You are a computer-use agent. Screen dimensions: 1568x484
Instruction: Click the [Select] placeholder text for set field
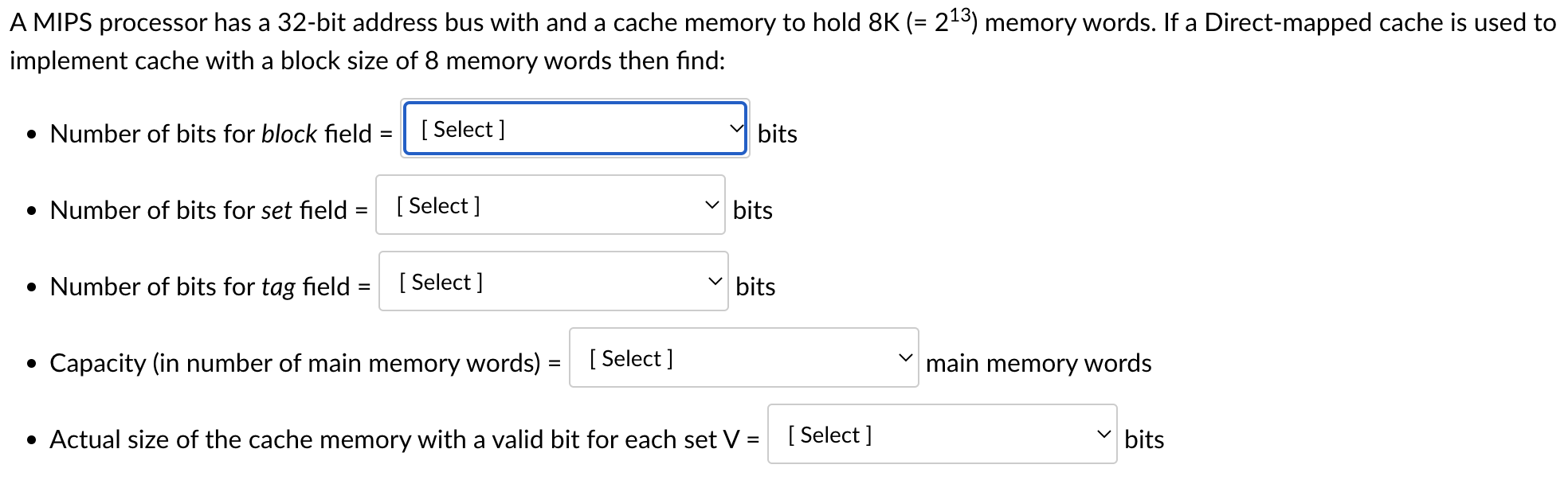click(437, 205)
